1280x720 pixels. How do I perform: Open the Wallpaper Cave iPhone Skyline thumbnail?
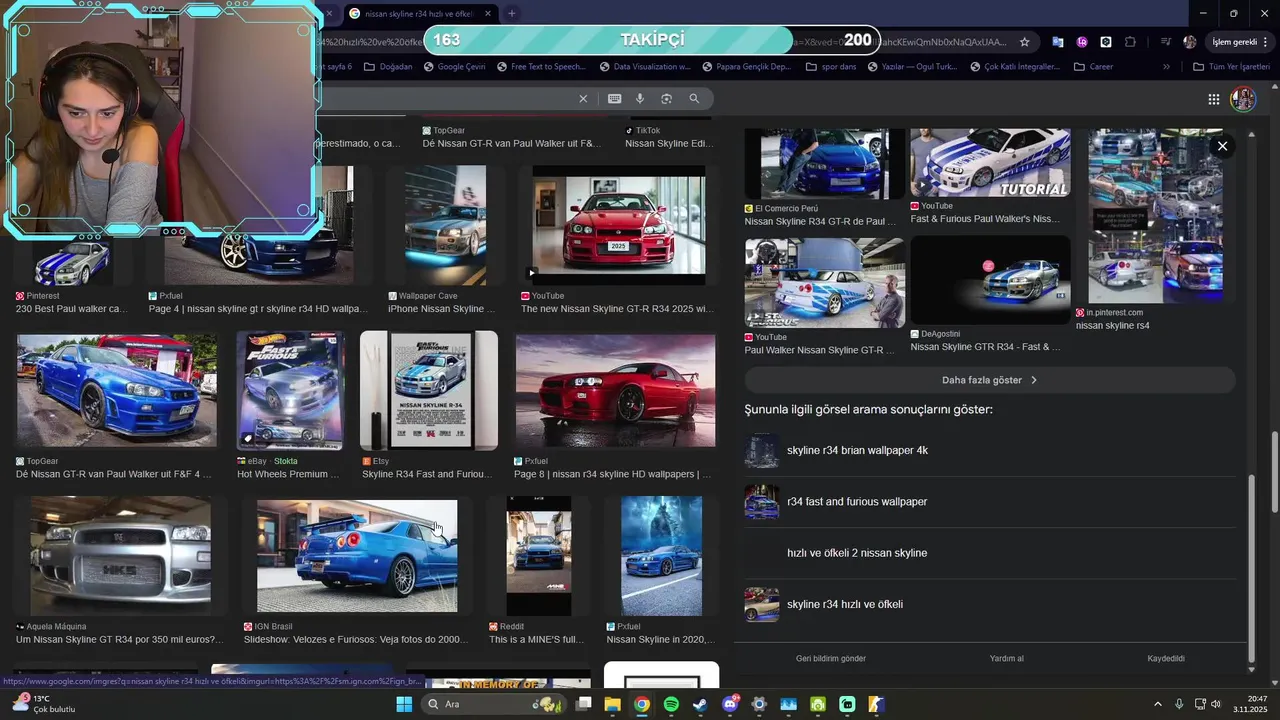coord(445,225)
